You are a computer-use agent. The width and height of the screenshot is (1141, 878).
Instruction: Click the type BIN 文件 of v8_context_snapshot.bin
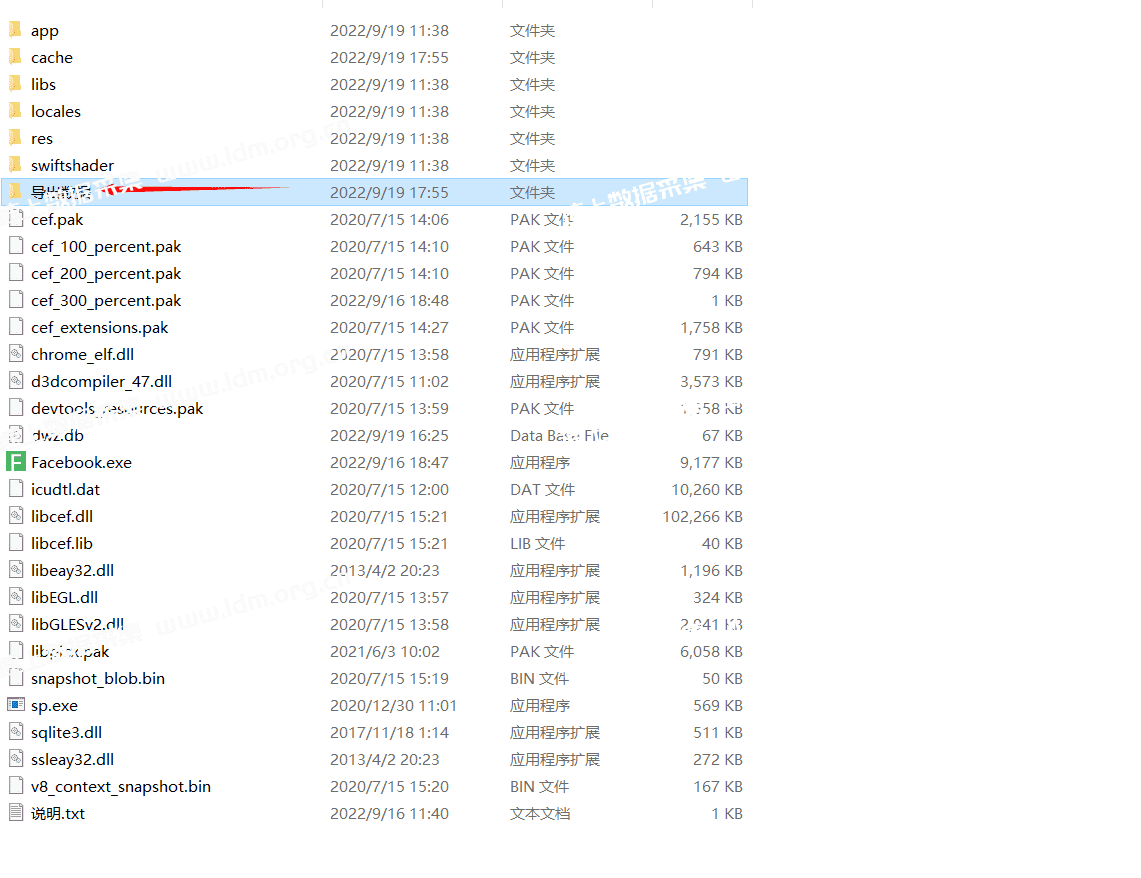[539, 786]
